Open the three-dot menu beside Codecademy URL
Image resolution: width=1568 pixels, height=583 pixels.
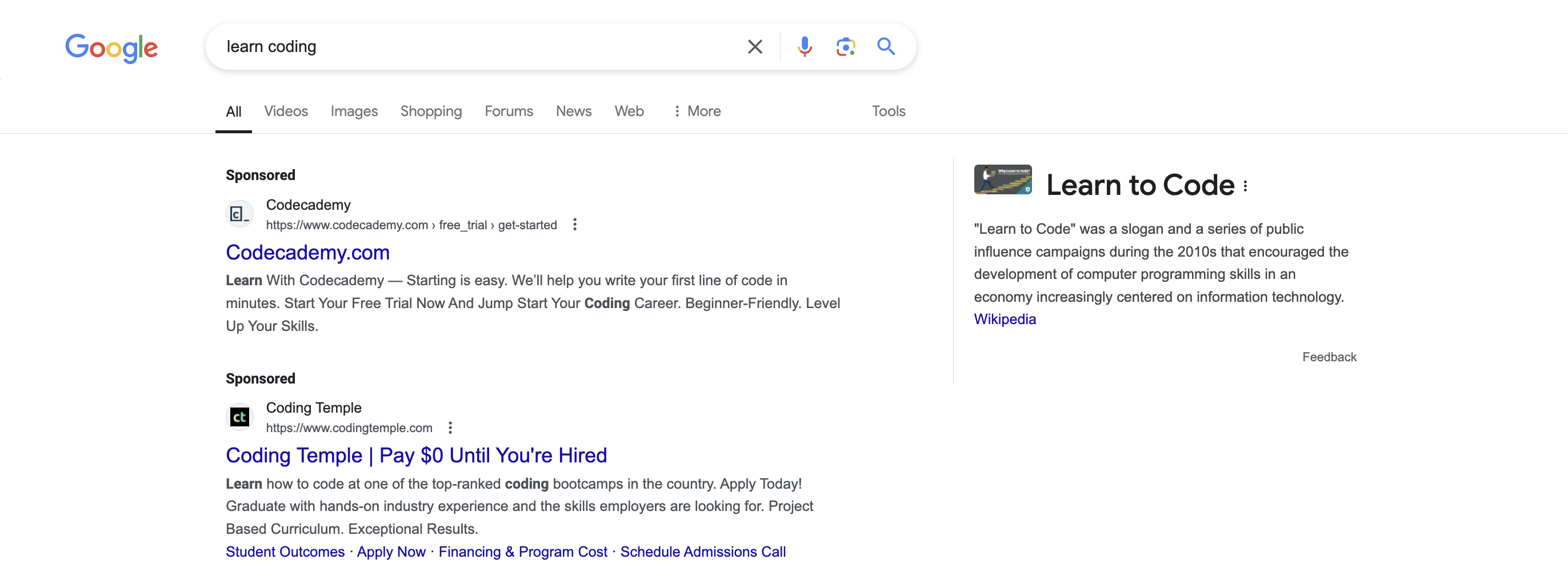click(575, 225)
